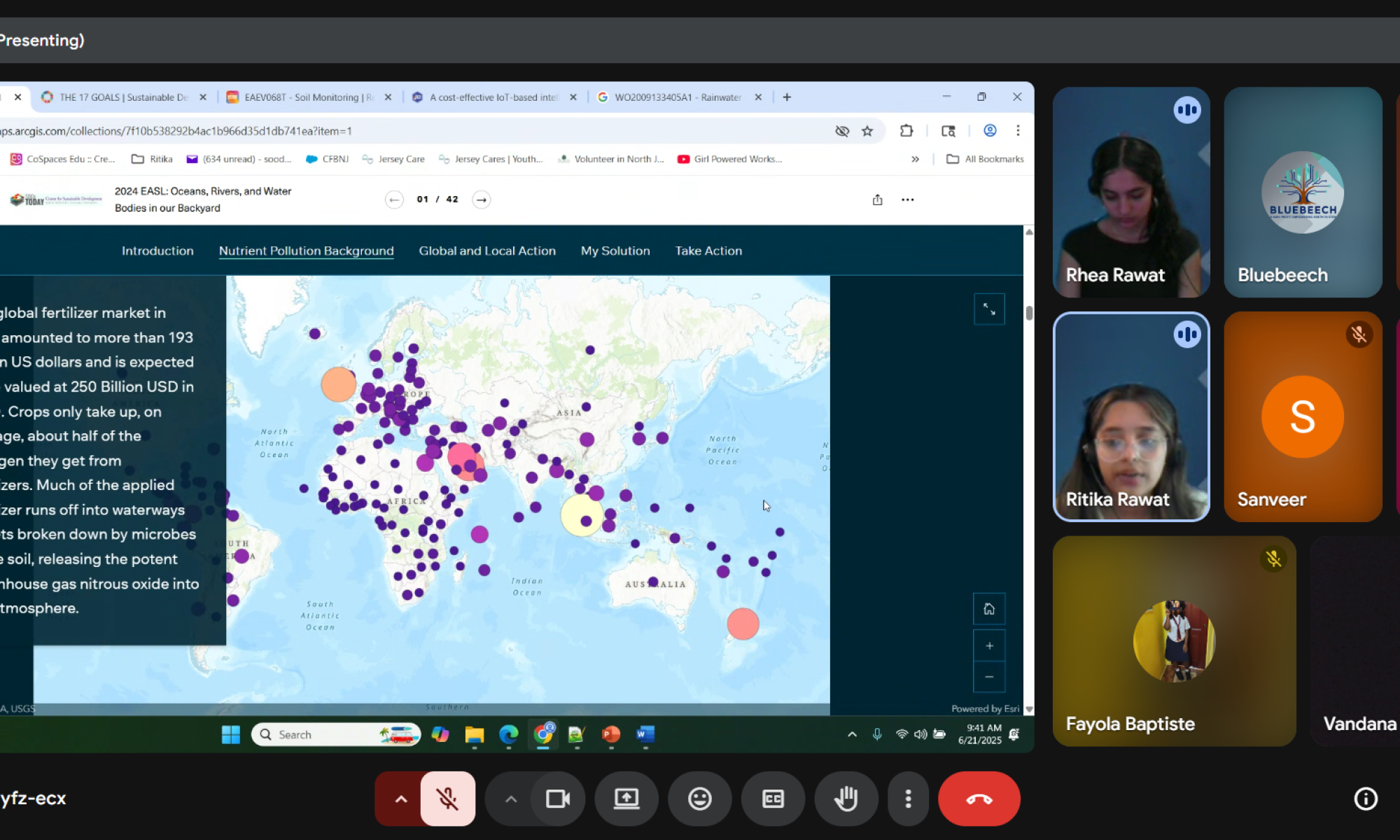
Task: Open the All Bookmarks folder
Action: (985, 160)
